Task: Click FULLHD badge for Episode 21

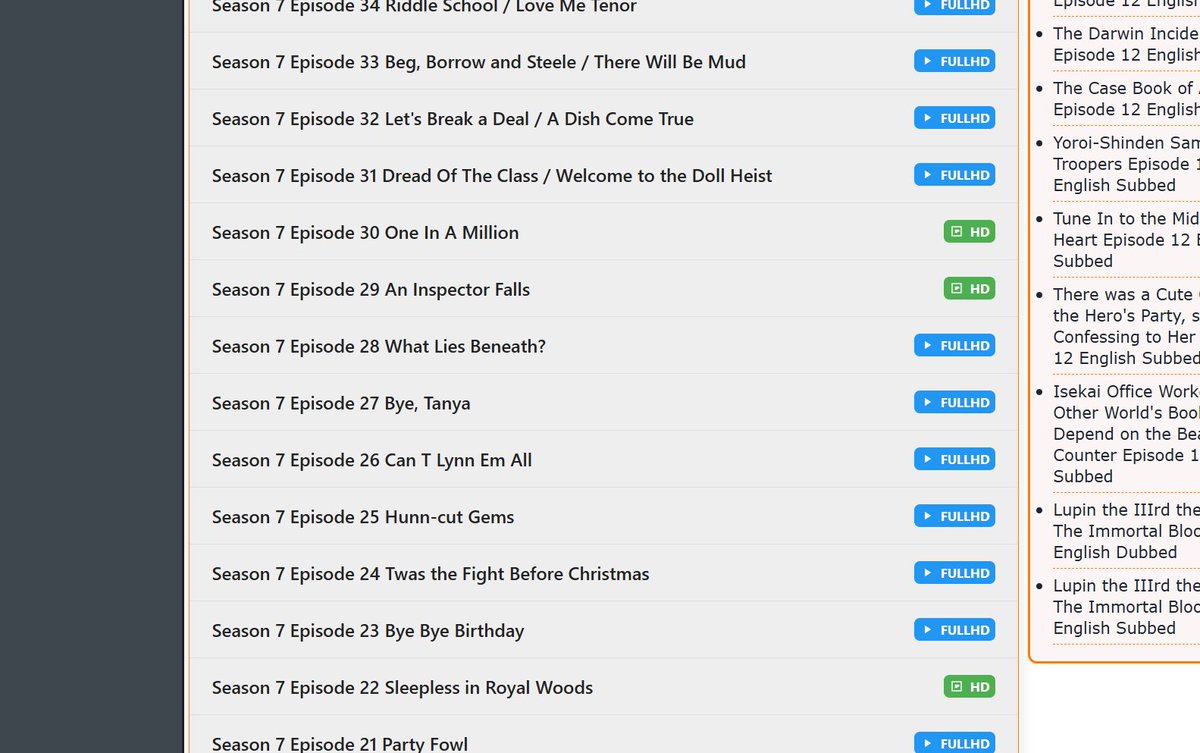Action: pyautogui.click(x=955, y=743)
